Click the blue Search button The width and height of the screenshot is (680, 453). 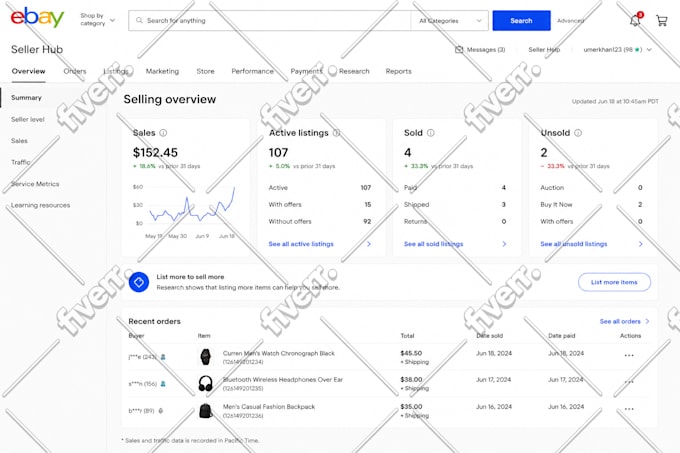521,20
